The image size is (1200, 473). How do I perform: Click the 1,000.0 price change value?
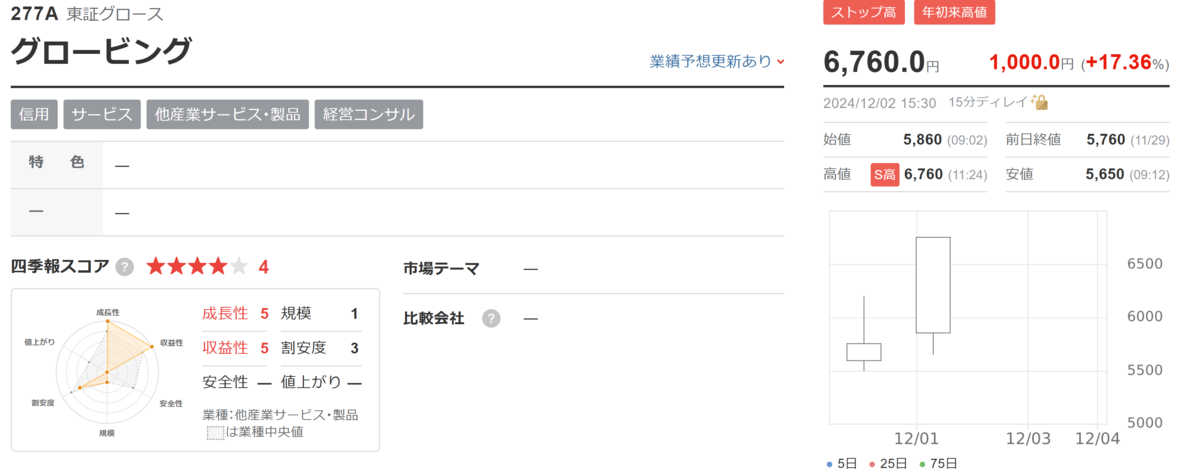[x=1024, y=62]
